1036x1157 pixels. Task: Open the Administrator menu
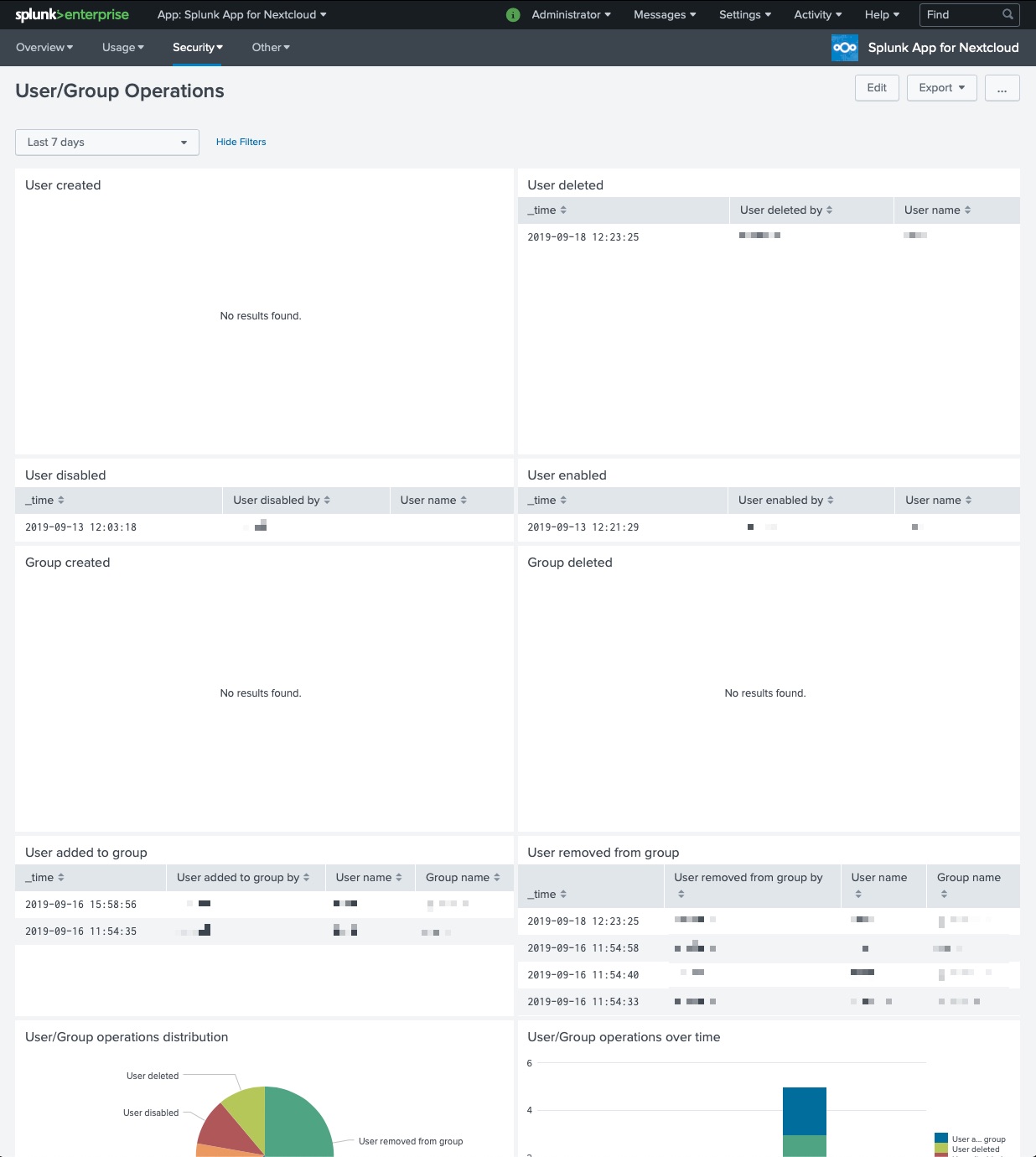[571, 14]
